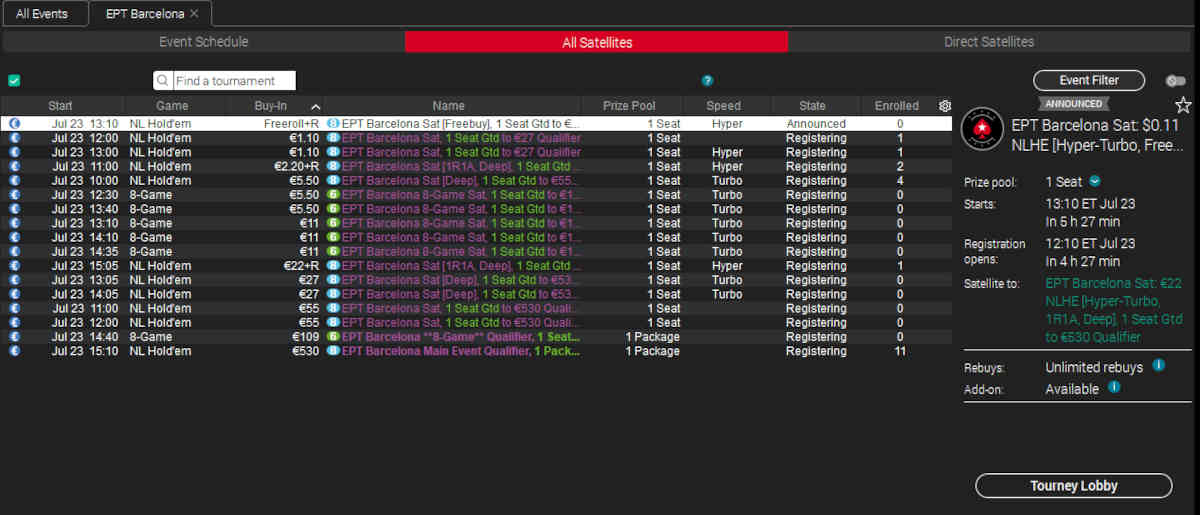
Task: Sort by the Speed column header
Action: [x=723, y=106]
